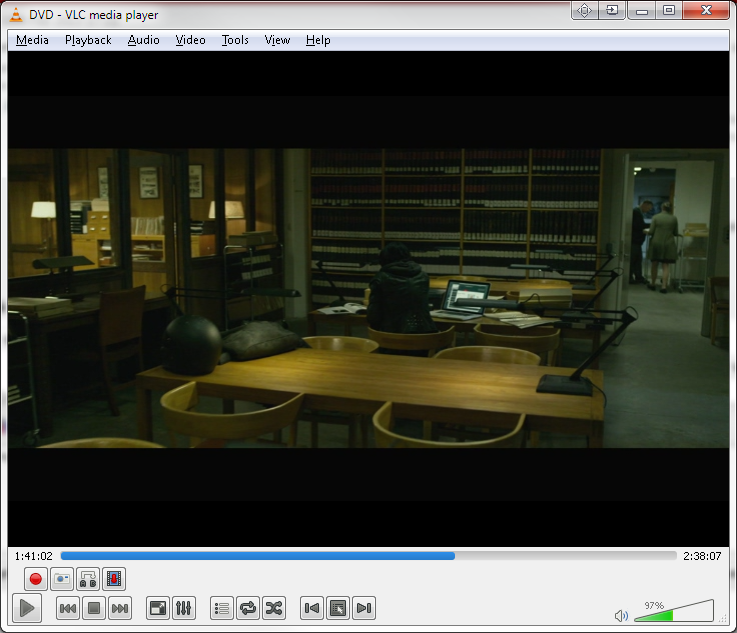
Task: Skip to the previous media item
Action: 68,609
